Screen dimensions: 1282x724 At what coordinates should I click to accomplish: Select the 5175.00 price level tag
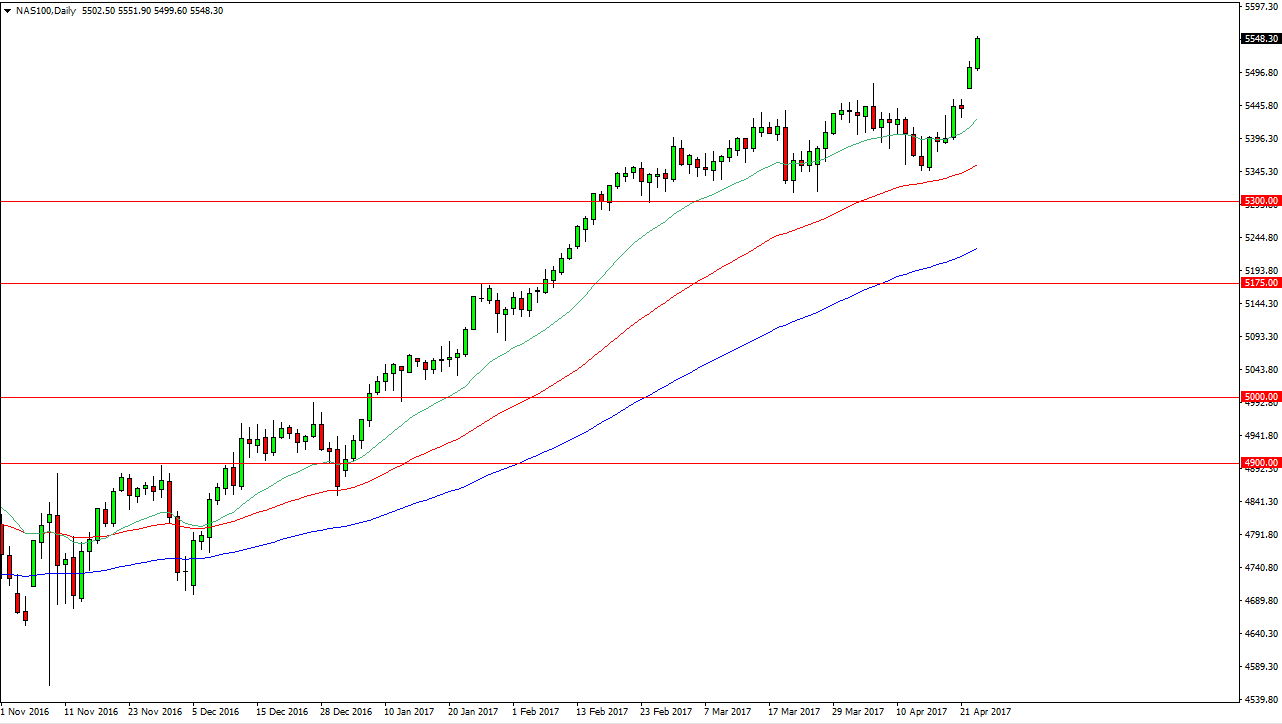pyautogui.click(x=1259, y=282)
